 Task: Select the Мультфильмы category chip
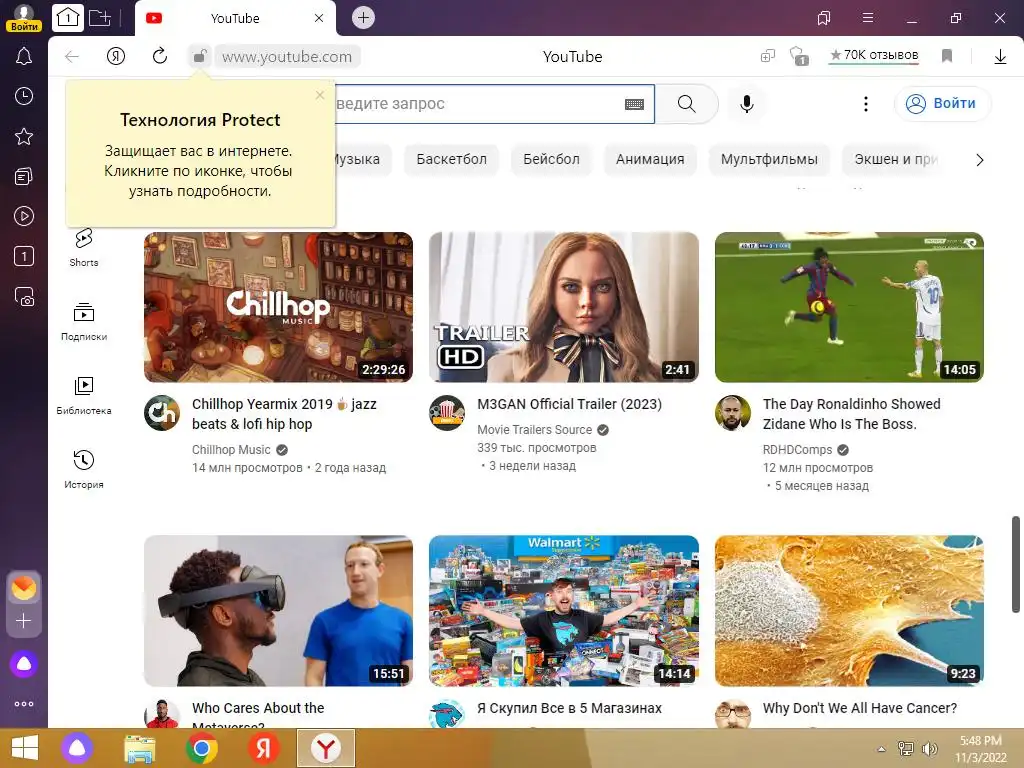pyautogui.click(x=769, y=159)
